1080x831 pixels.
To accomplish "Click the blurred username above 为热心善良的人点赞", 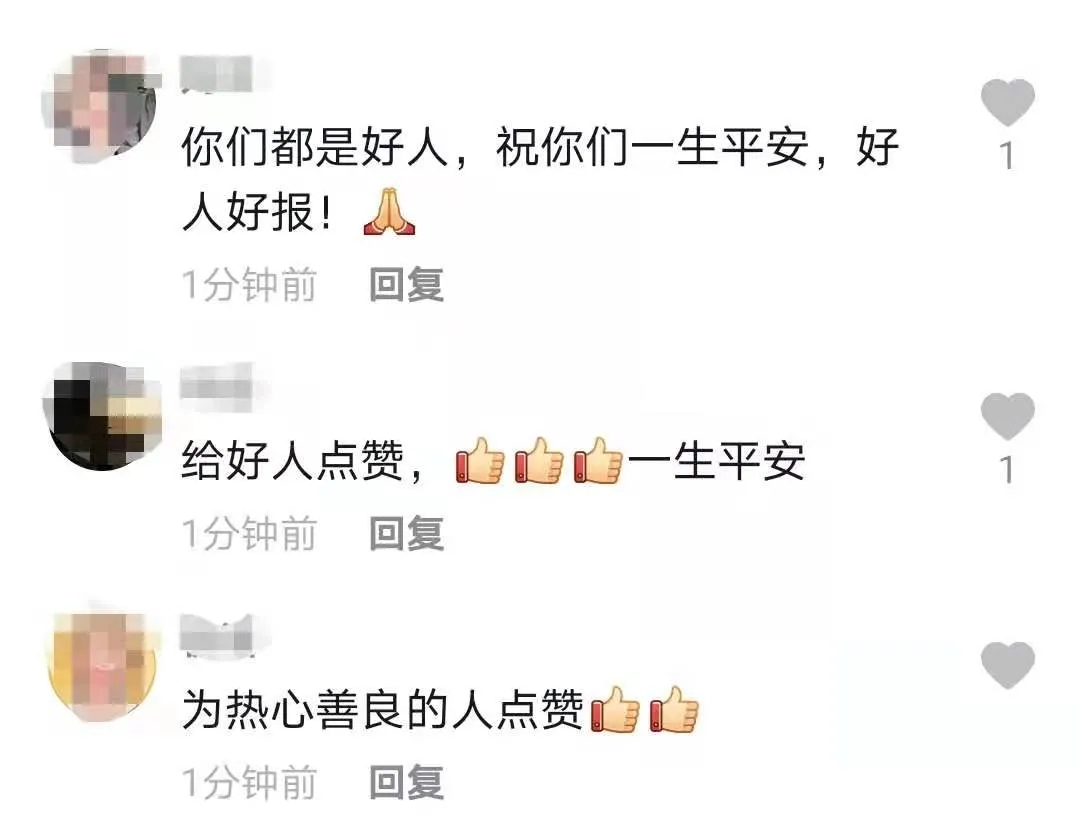I will (x=217, y=634).
